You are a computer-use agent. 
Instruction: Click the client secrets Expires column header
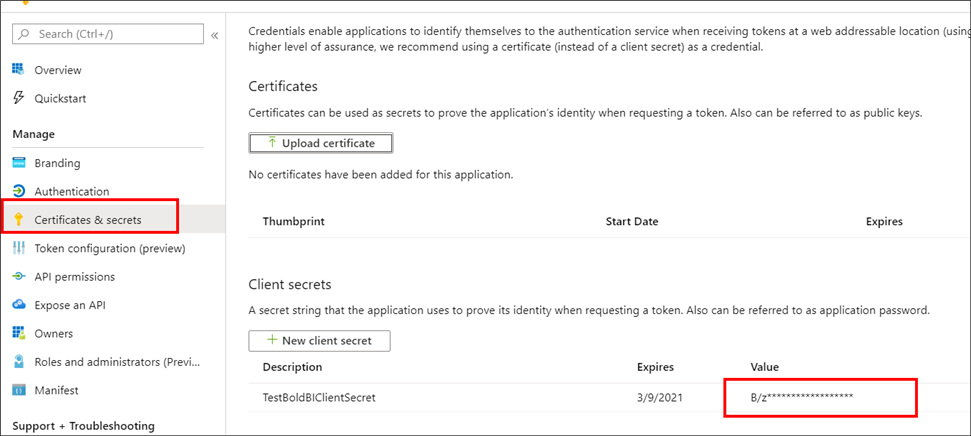(655, 367)
